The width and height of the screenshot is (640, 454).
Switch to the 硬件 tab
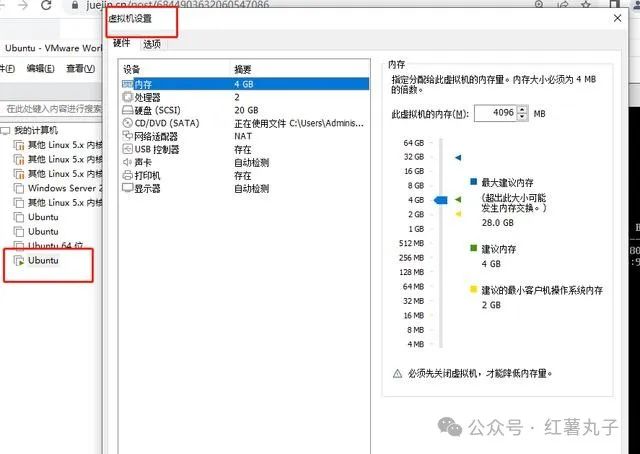click(122, 43)
